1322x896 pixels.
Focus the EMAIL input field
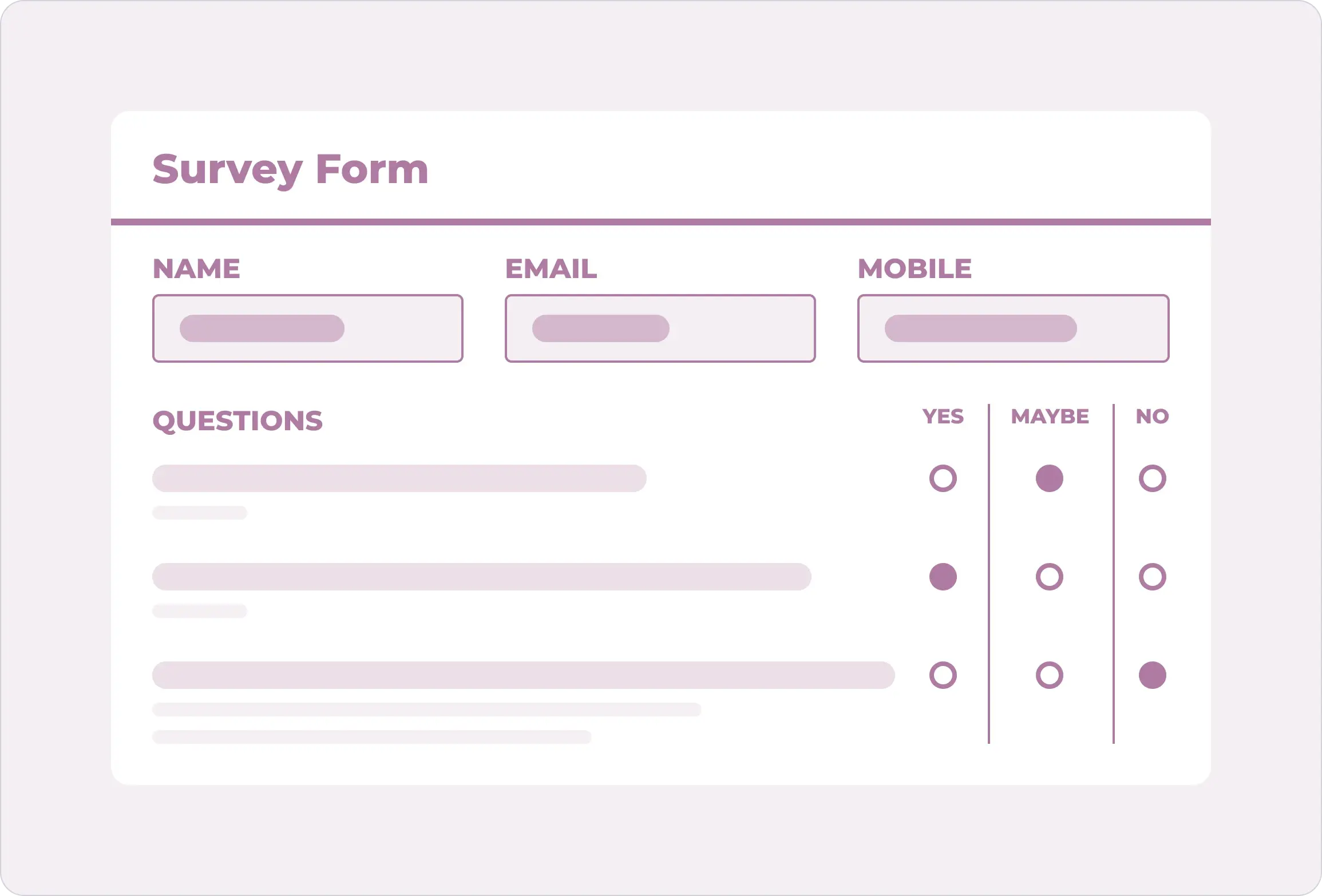(x=660, y=328)
